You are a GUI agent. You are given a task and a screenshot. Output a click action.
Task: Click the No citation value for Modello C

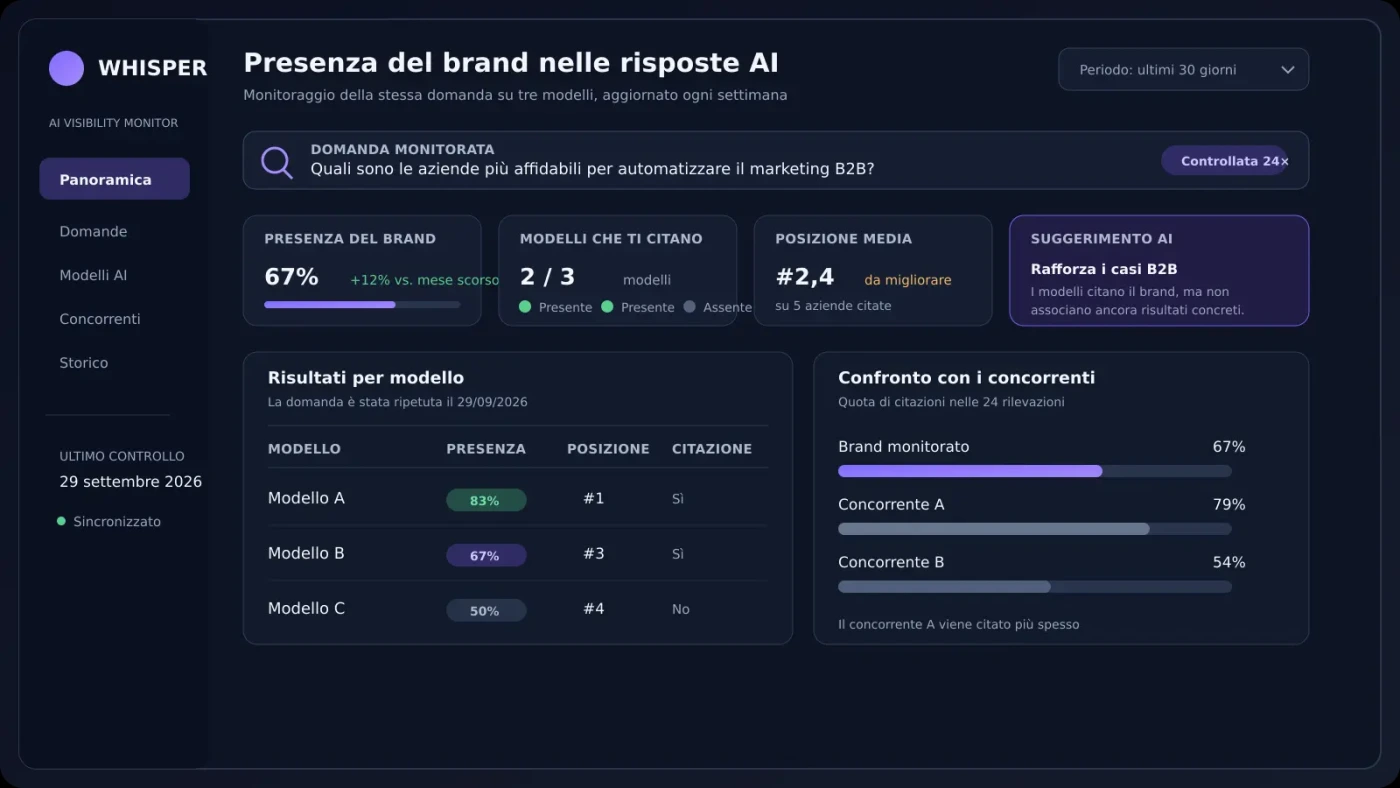(681, 609)
